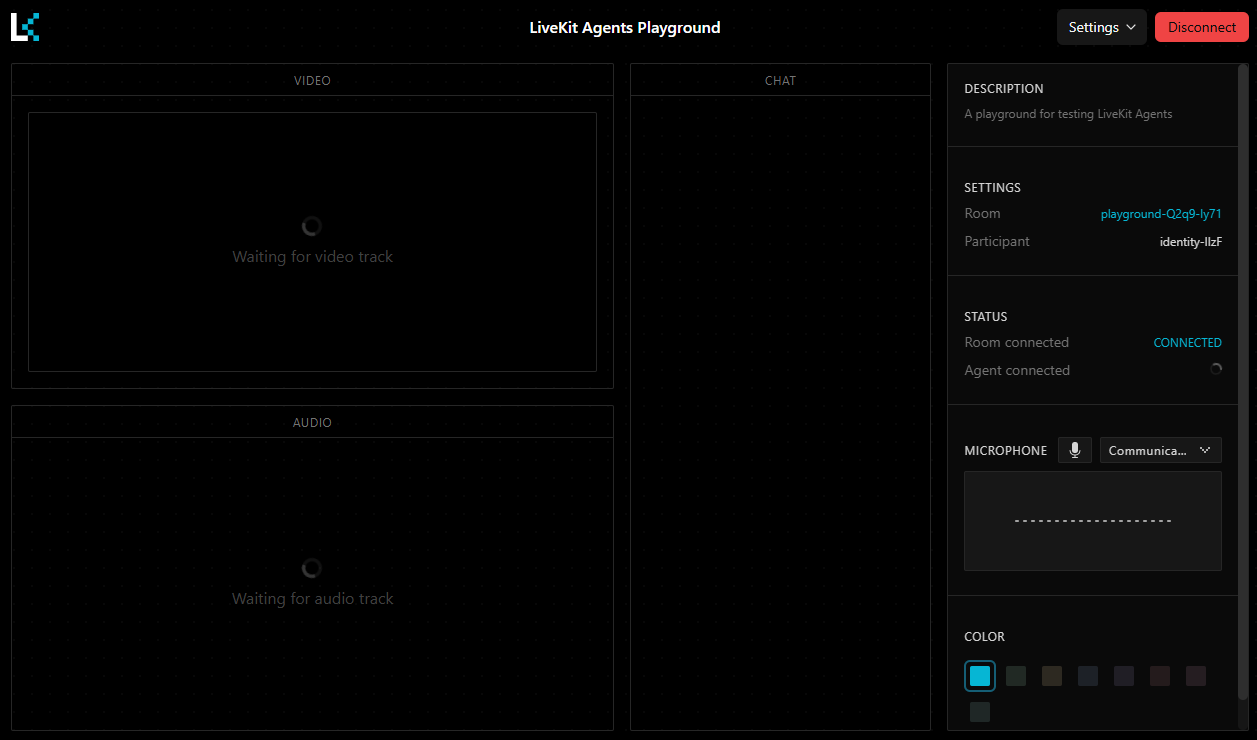Click the 'SETTINGS' section heading in sidebar
The height and width of the screenshot is (740, 1257).
point(993,188)
